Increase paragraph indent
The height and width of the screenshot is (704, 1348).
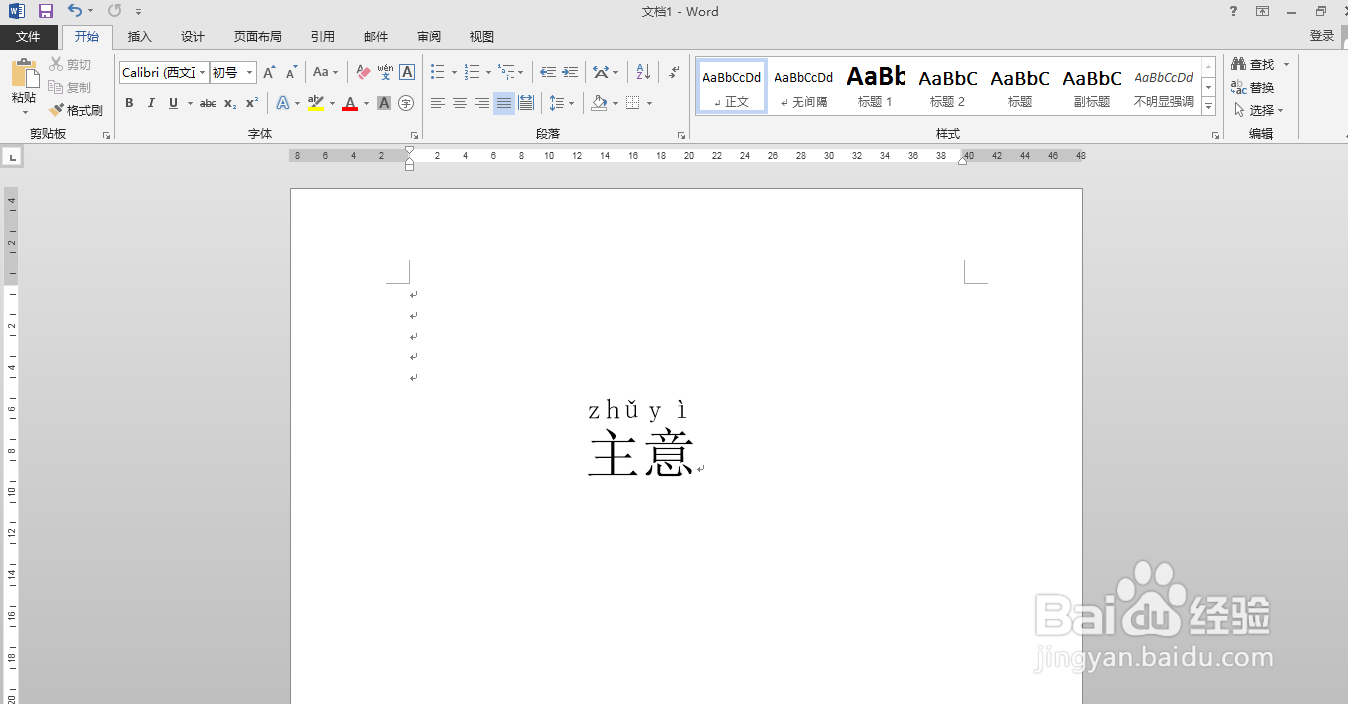click(570, 72)
